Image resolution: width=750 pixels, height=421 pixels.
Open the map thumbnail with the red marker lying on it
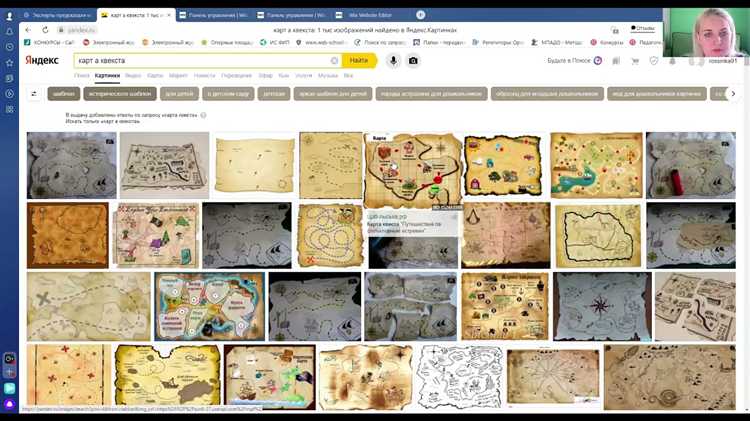click(691, 165)
